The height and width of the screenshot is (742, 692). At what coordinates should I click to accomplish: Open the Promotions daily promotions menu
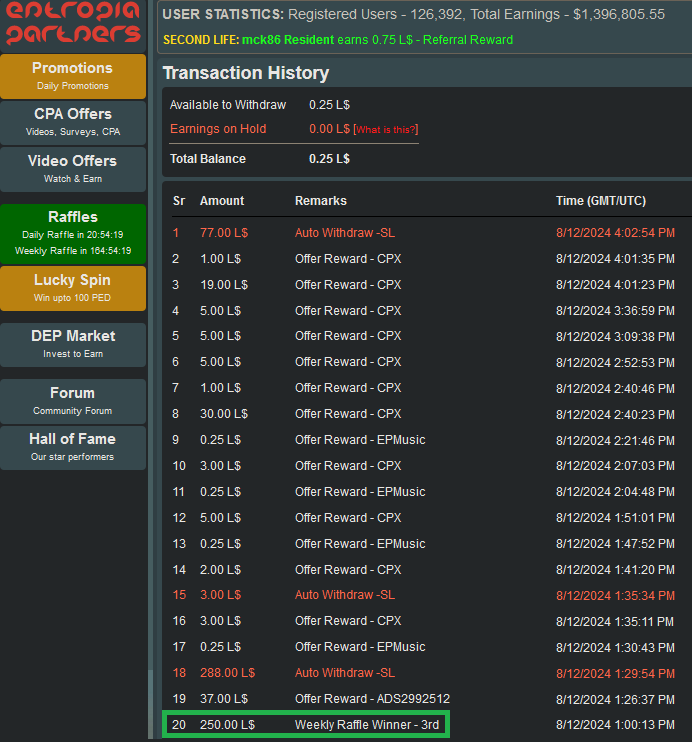[73, 76]
